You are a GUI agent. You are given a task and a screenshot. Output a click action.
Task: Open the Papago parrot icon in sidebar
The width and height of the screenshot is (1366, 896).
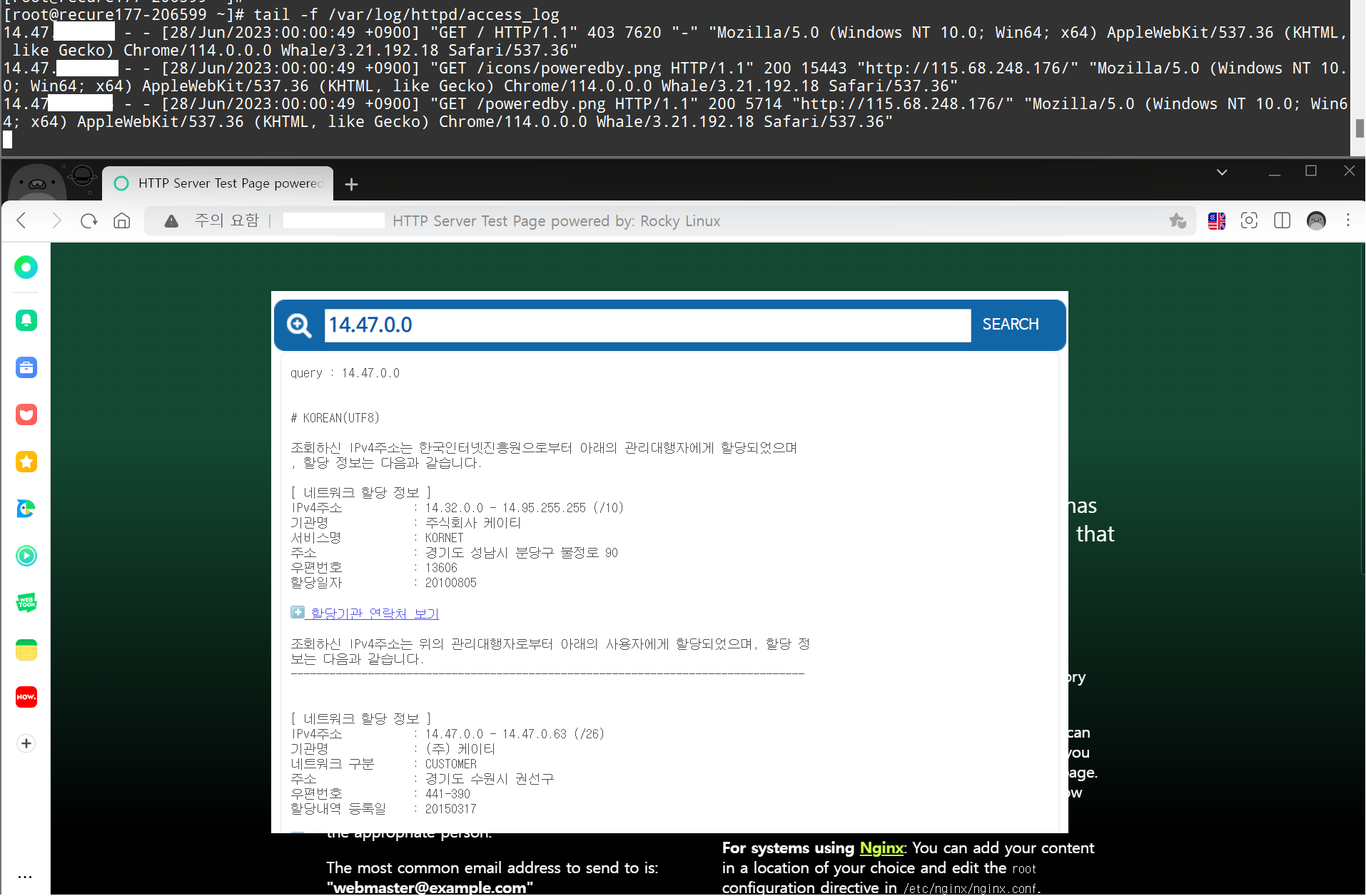click(26, 509)
